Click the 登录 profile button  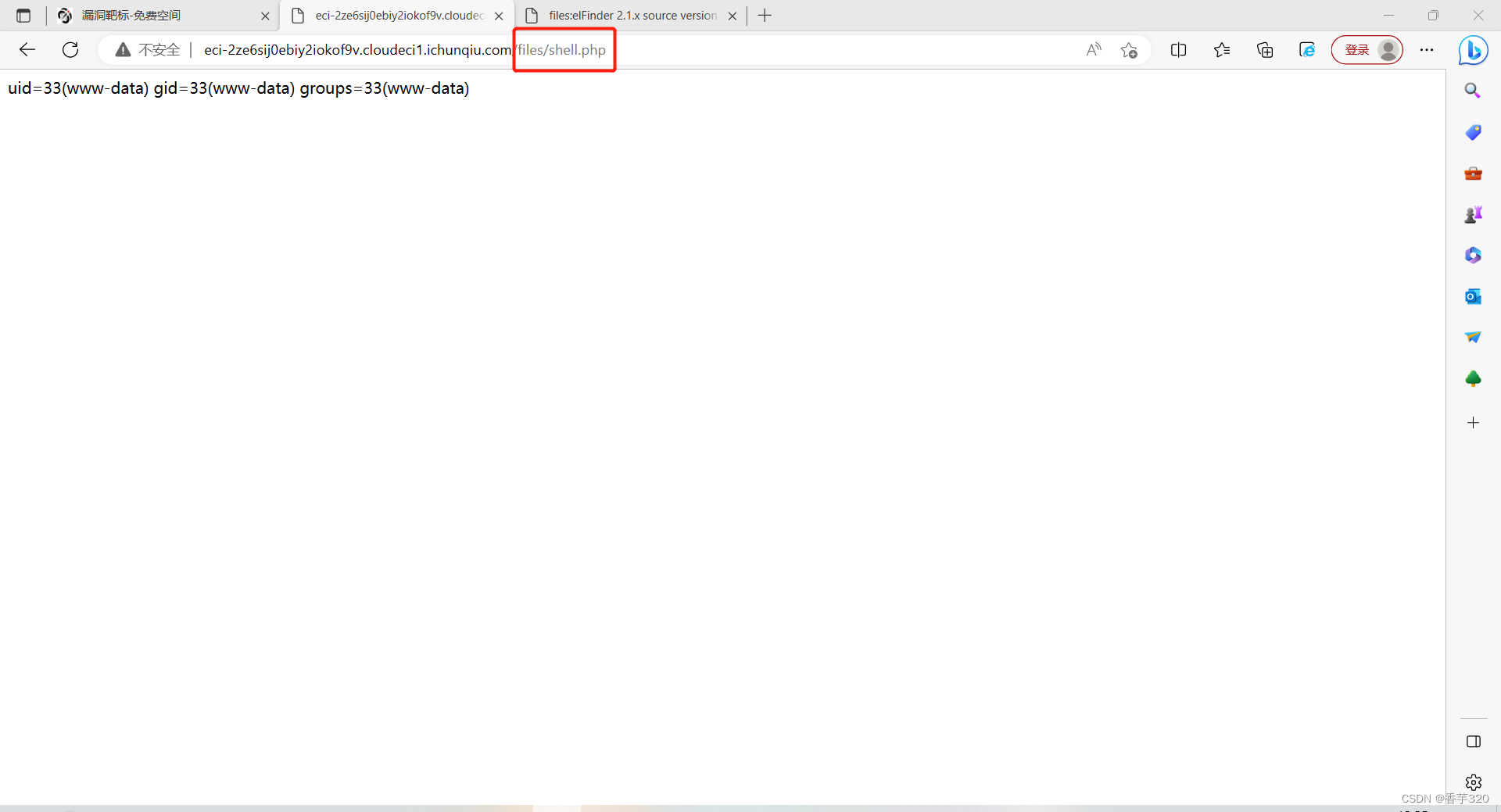point(1367,50)
